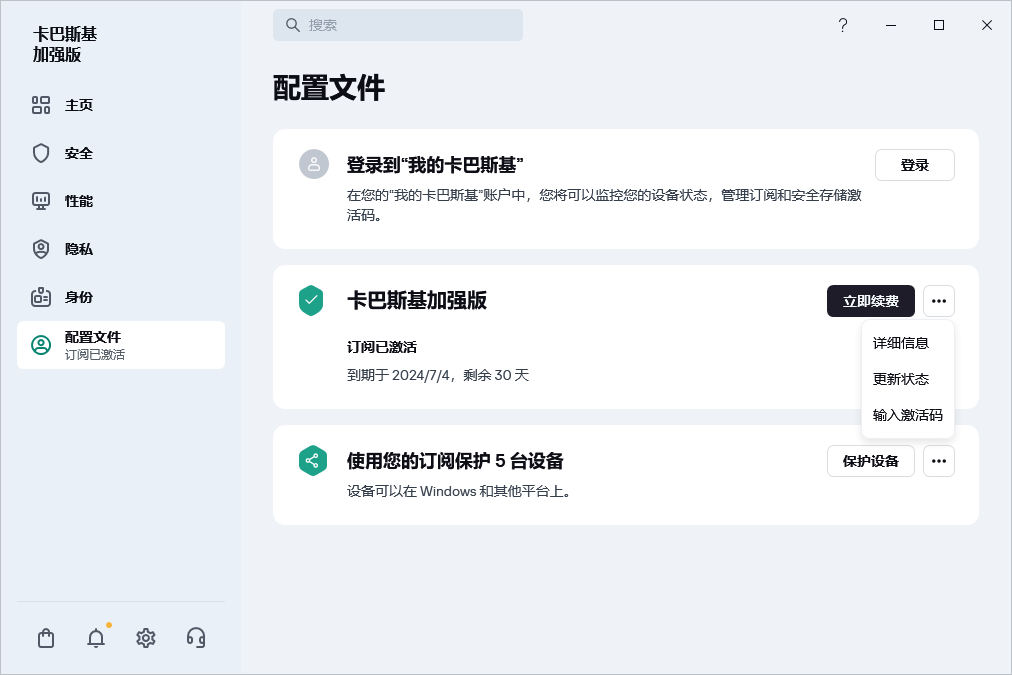Expand more options beside 保护设备

coord(938,461)
